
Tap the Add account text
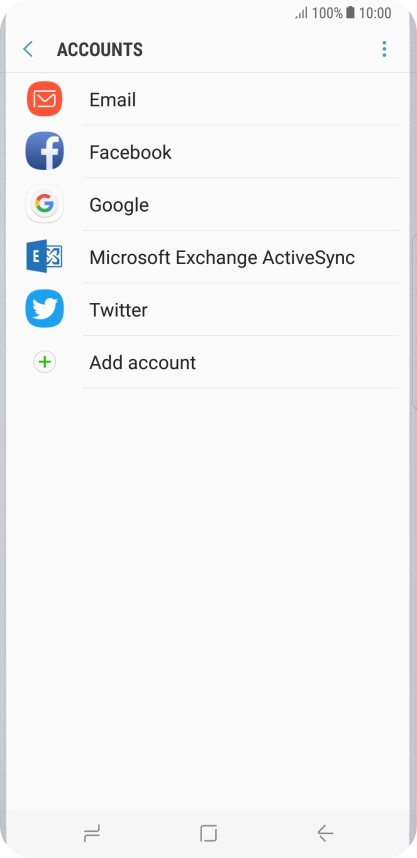point(142,363)
